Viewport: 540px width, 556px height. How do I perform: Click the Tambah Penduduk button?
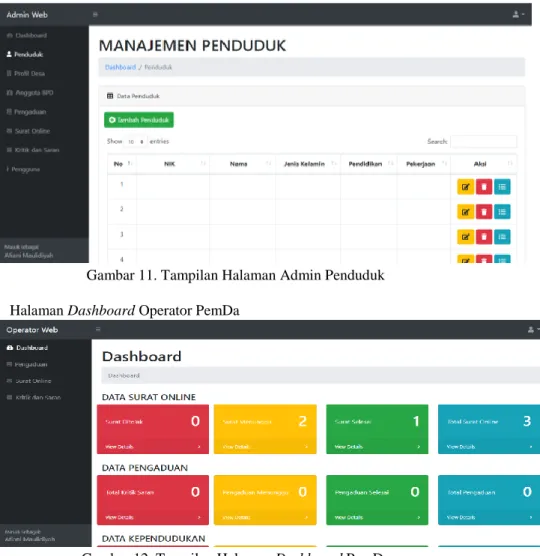click(x=139, y=120)
